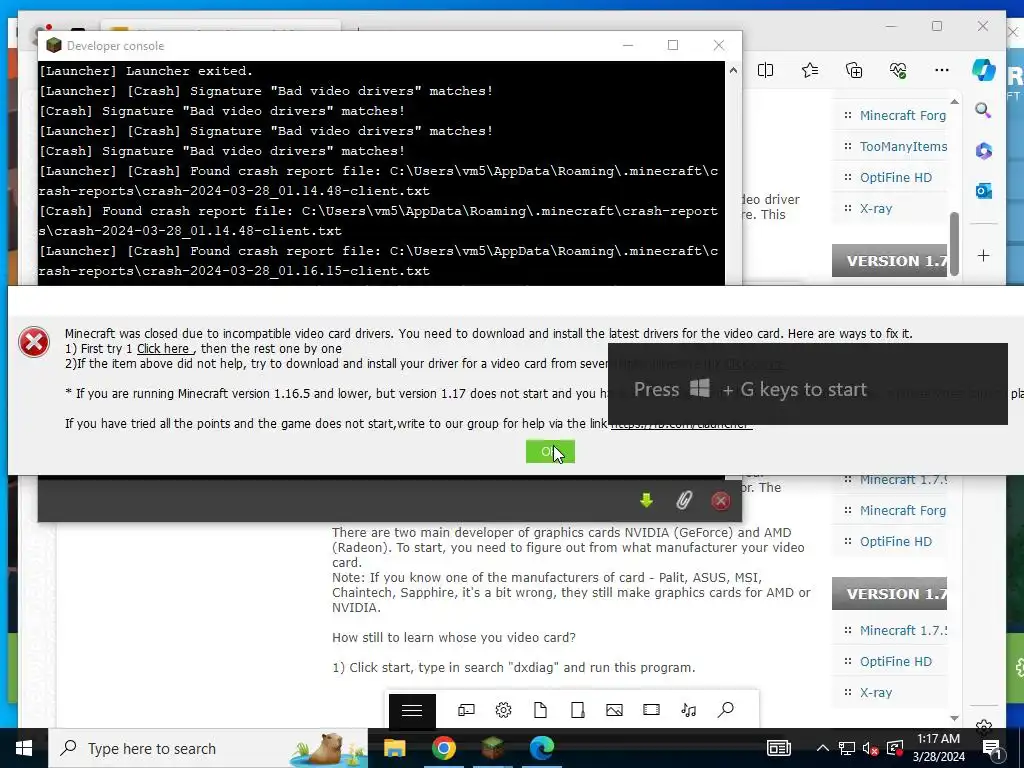Image resolution: width=1024 pixels, height=768 pixels.
Task: Click the green download arrow in Developer console
Action: [x=646, y=501]
